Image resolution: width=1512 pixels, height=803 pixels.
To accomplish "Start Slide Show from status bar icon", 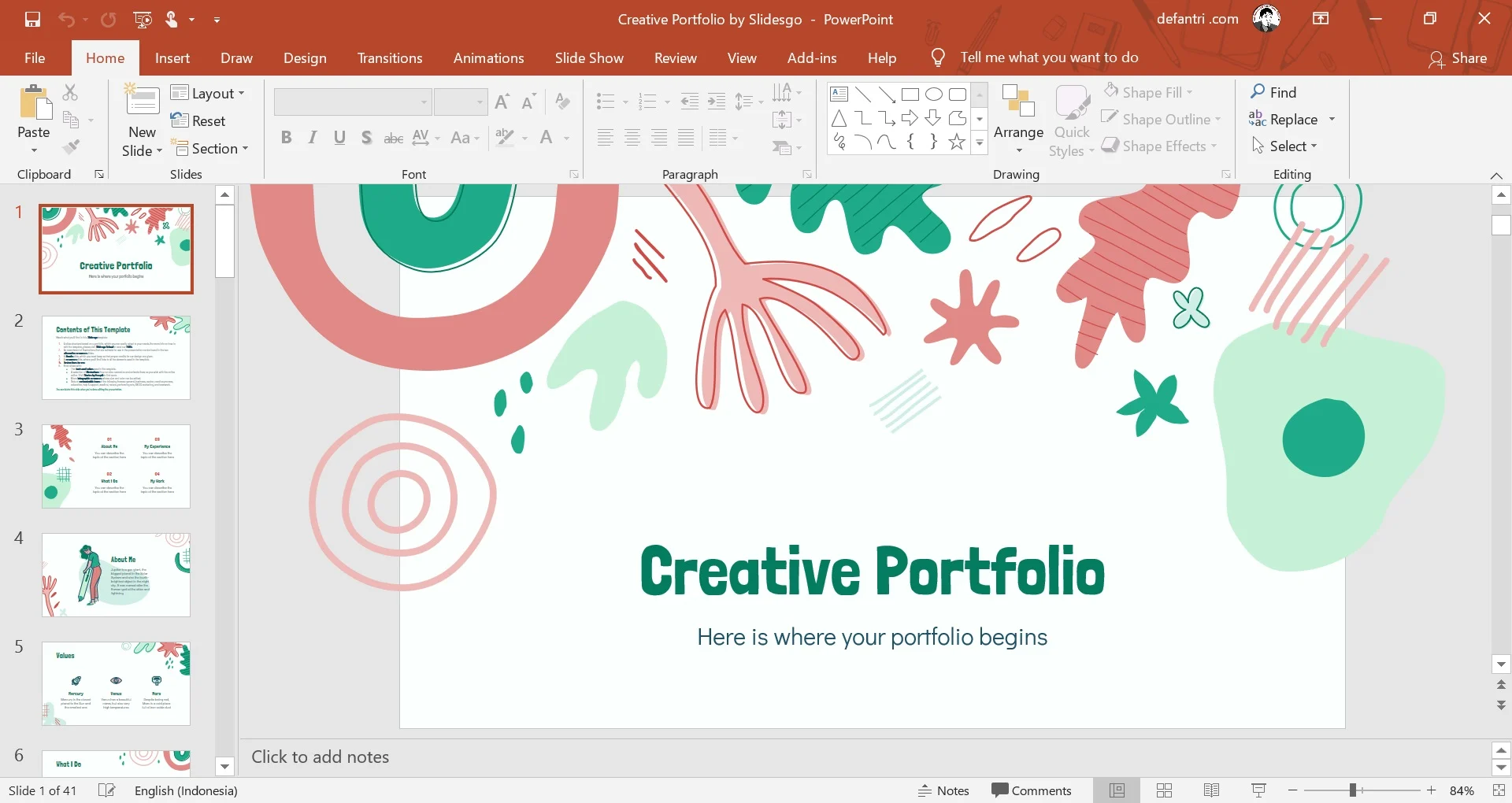I will tap(1258, 790).
